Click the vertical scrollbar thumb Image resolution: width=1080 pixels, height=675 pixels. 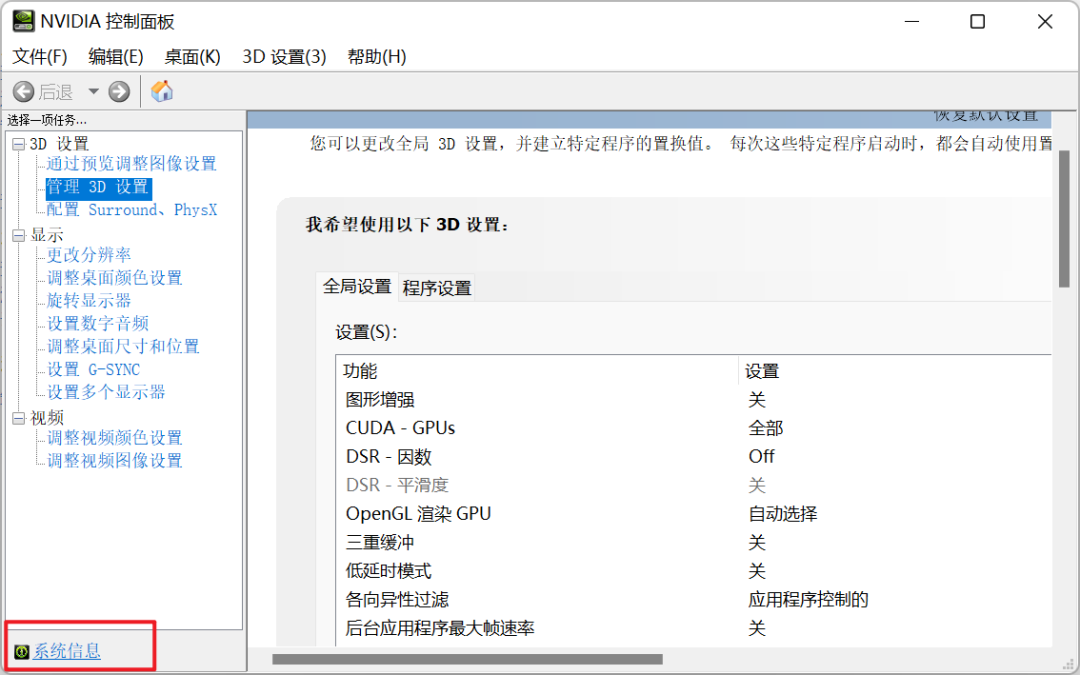[x=1064, y=218]
